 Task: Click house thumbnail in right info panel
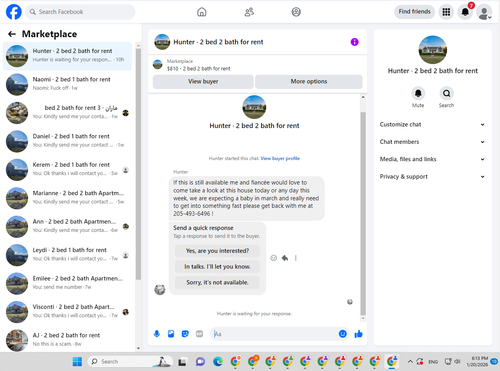[x=433, y=50]
